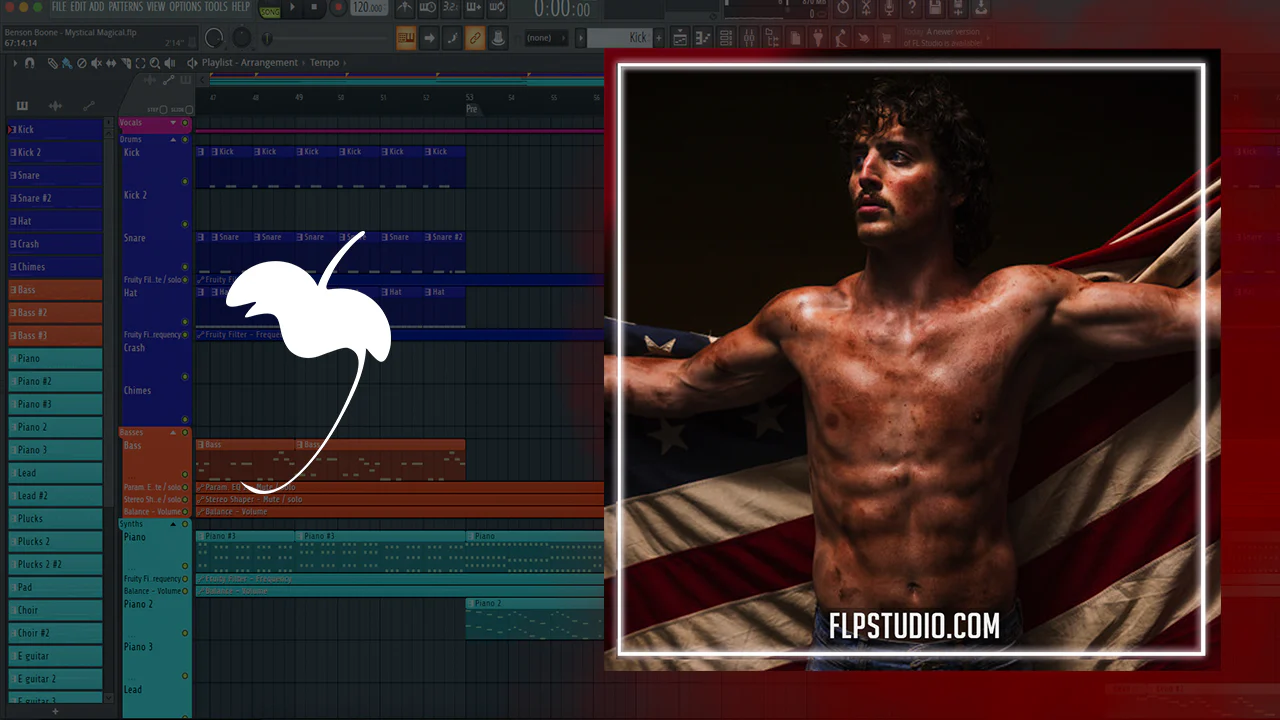Stop playback with the Stop button
Viewport: 1280px width, 720px height.
[315, 8]
